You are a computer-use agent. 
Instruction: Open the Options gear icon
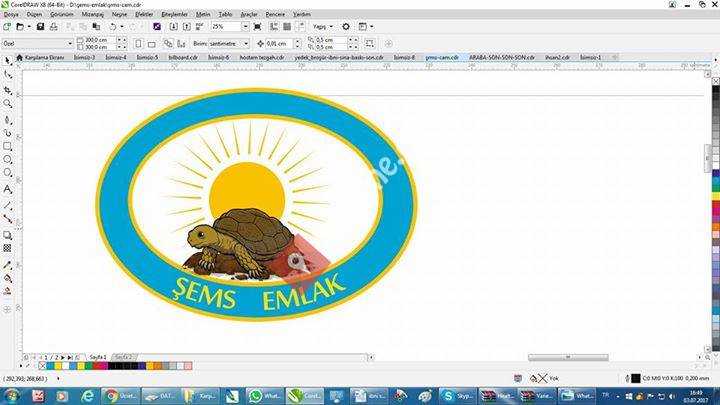point(346,27)
